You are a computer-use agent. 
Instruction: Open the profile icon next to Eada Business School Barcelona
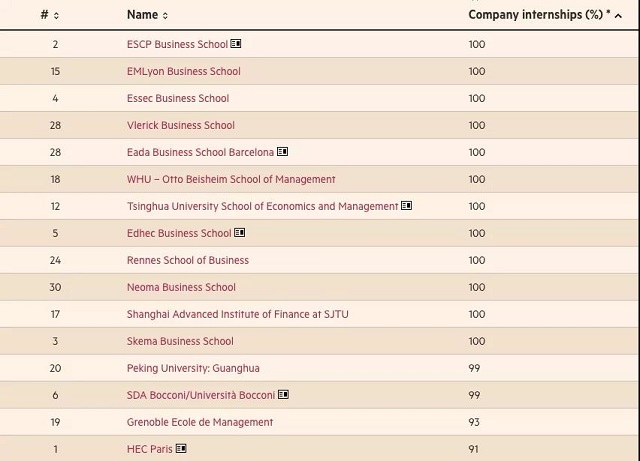tap(282, 151)
